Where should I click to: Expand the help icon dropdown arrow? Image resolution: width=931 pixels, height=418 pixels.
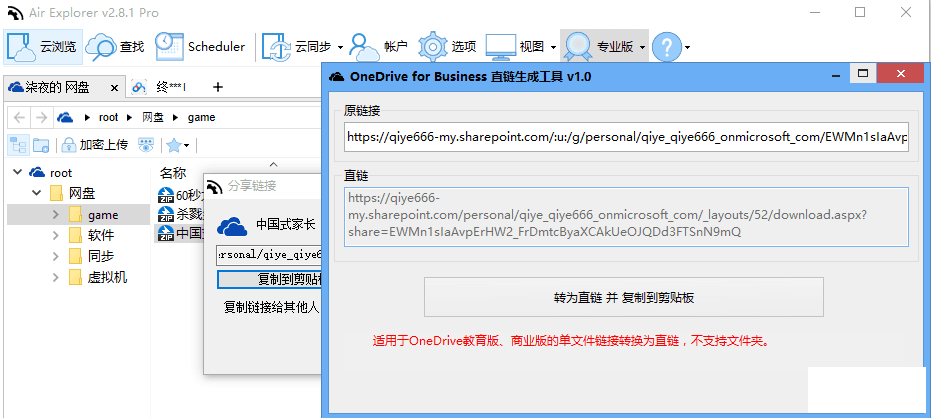(x=688, y=47)
